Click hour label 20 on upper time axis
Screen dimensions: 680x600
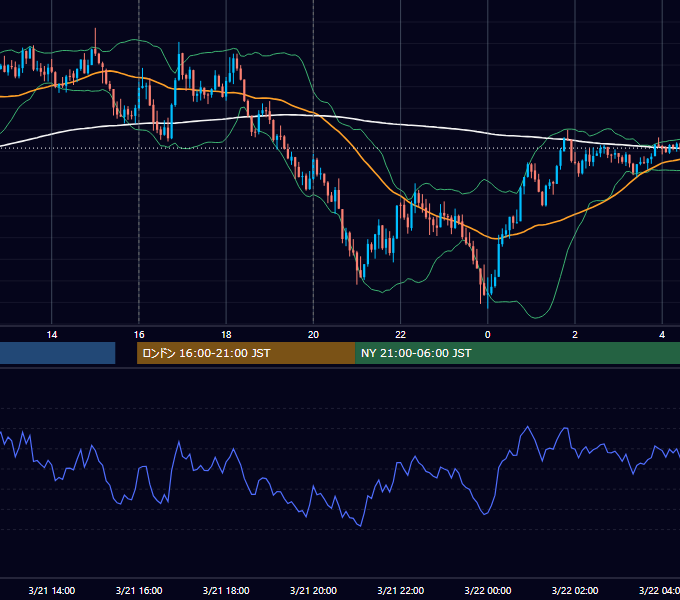(313, 335)
